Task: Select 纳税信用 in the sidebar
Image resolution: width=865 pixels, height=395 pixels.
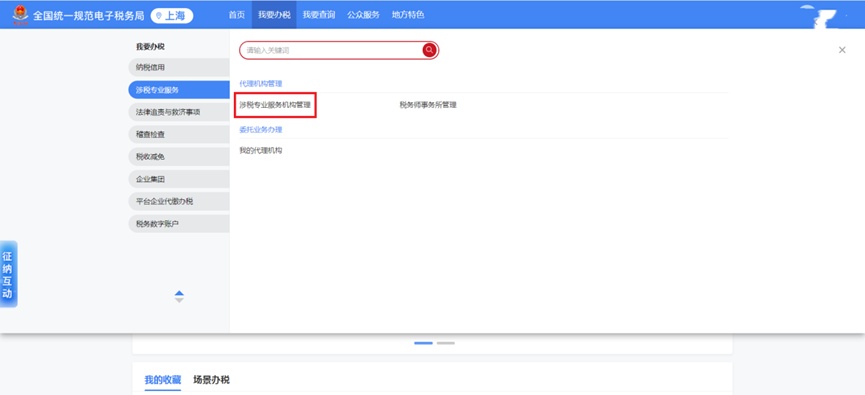Action: [179, 67]
